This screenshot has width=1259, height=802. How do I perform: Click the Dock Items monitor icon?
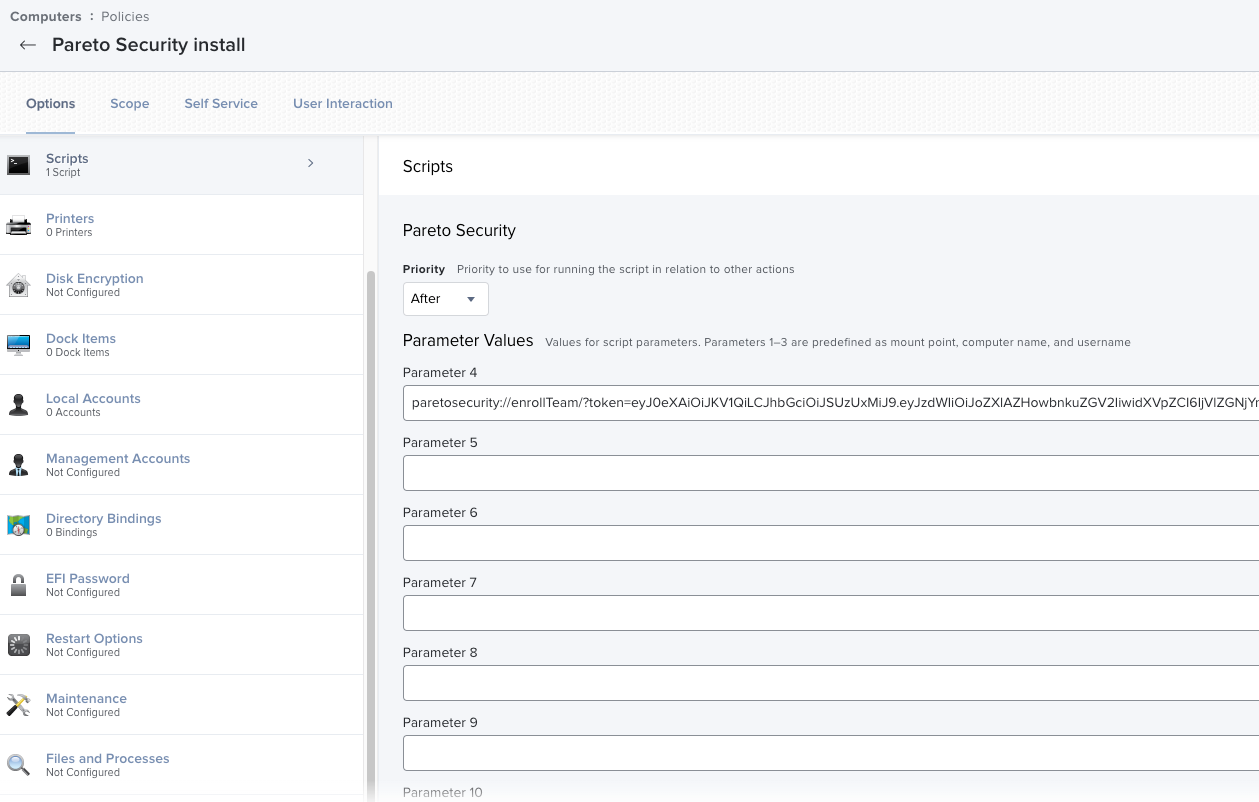18,345
